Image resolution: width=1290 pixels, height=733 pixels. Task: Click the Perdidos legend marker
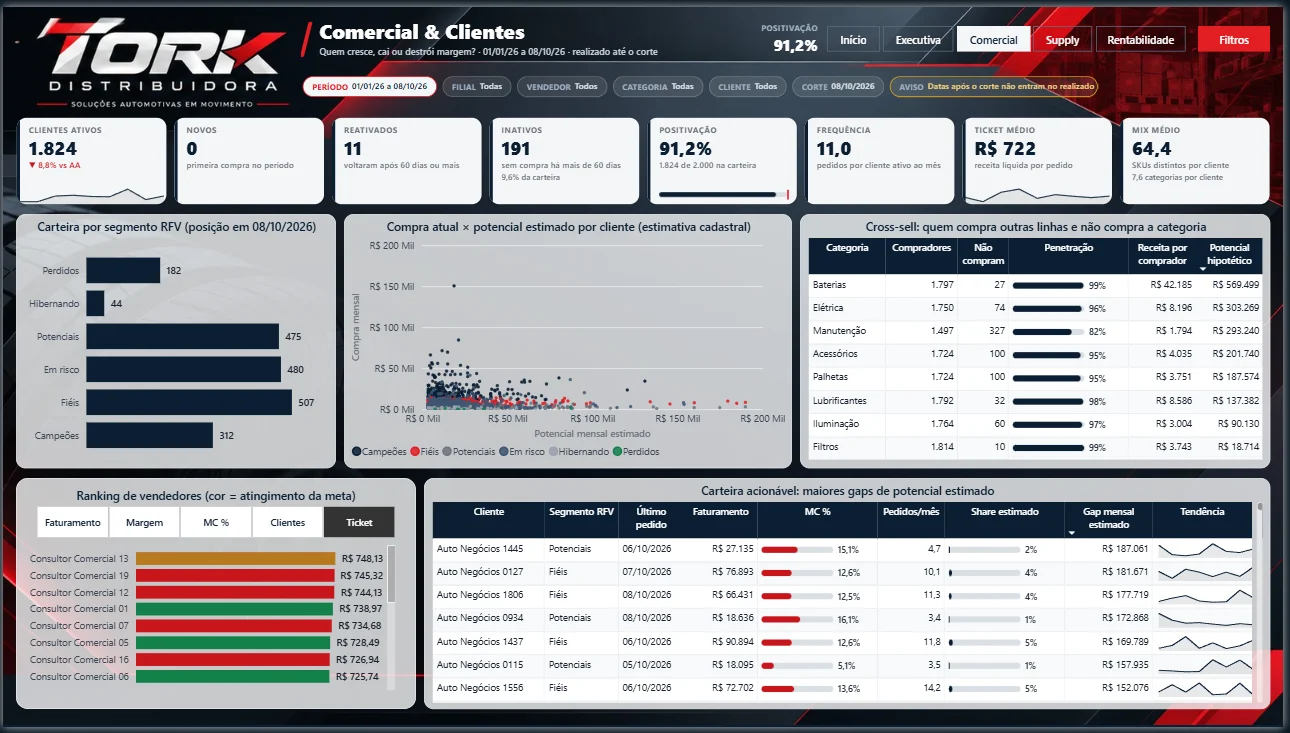coord(617,452)
